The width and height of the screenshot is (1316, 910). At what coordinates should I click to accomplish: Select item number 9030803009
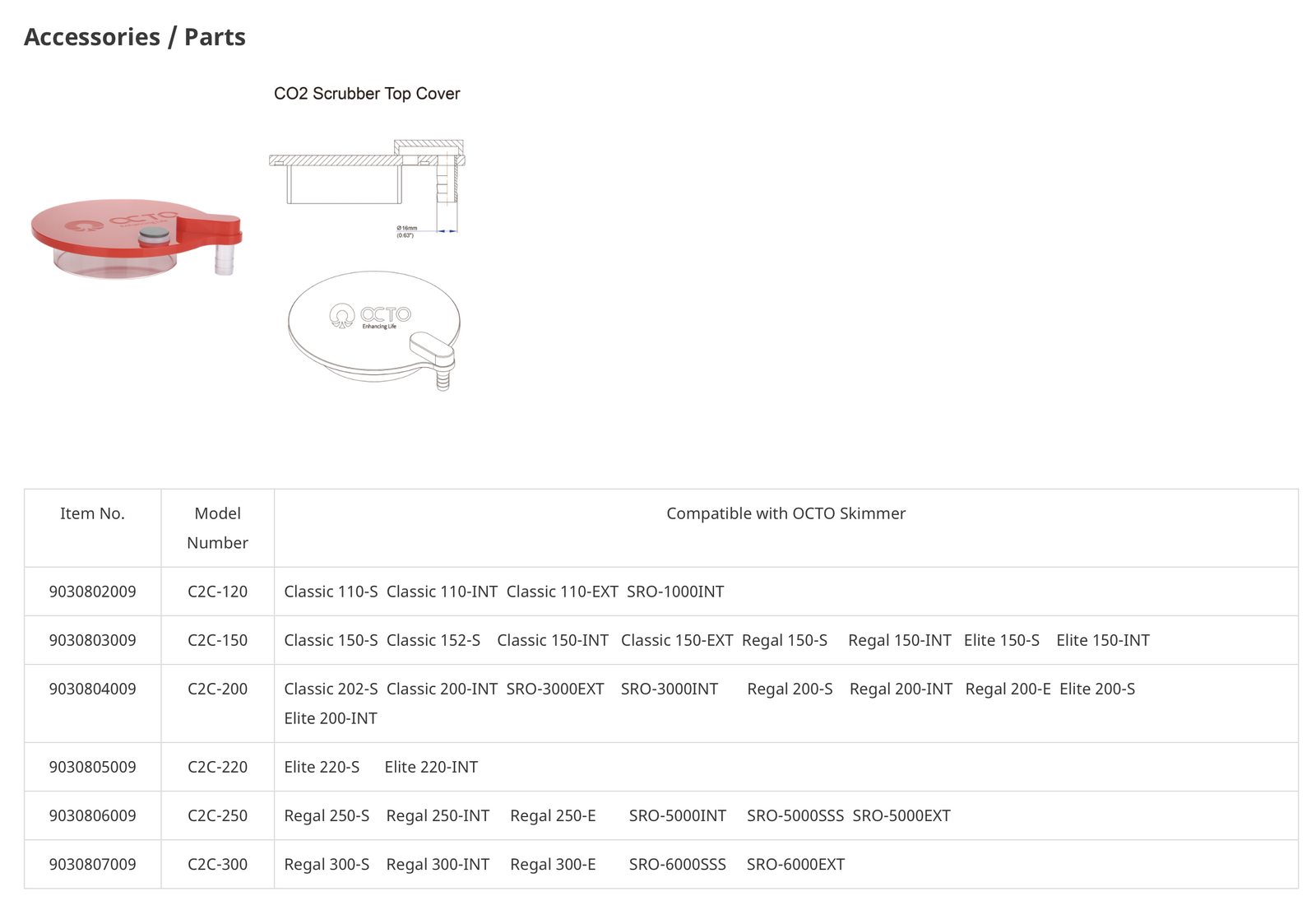click(x=92, y=640)
